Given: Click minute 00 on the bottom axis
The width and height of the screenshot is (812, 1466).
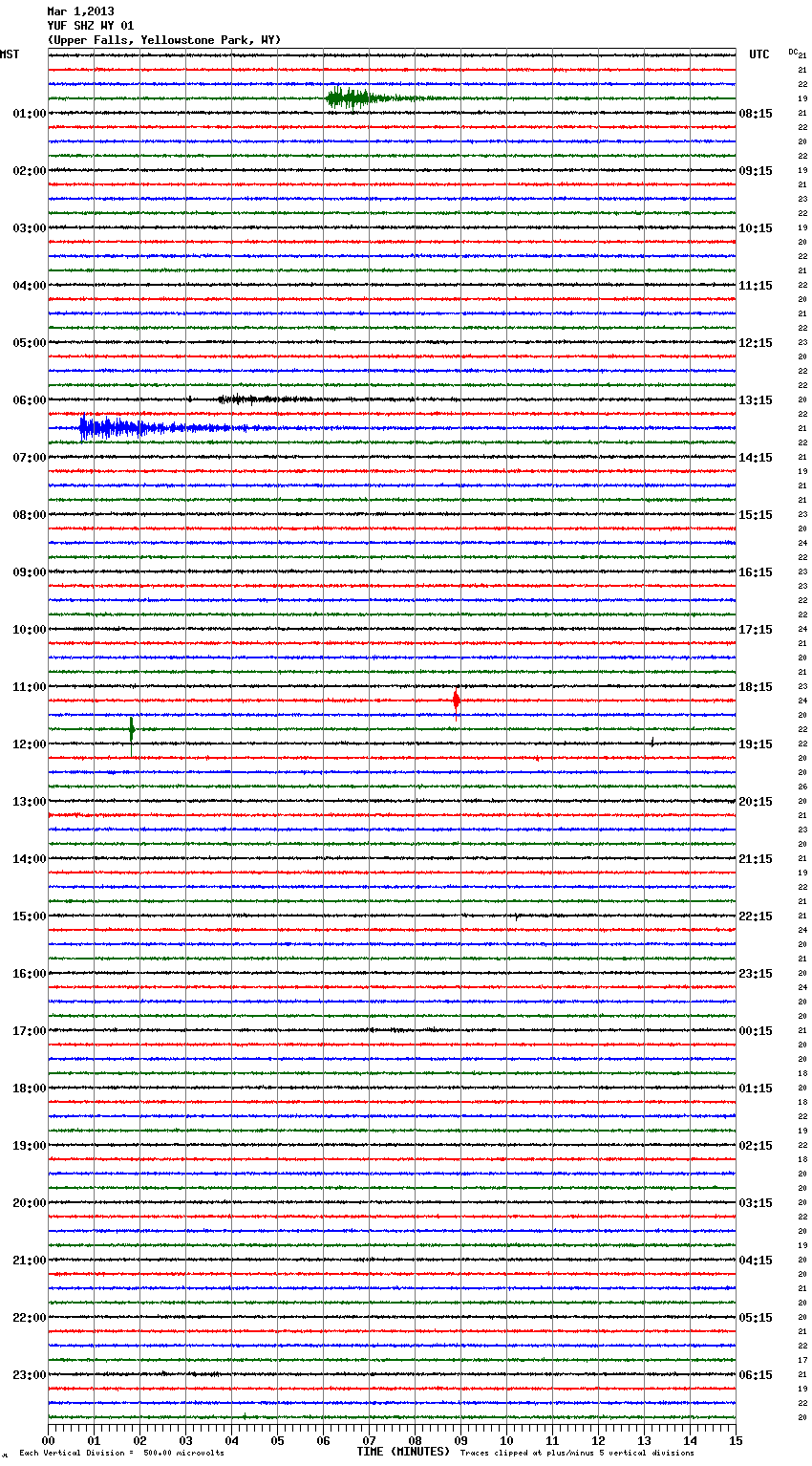Looking at the screenshot, I should click(48, 1440).
